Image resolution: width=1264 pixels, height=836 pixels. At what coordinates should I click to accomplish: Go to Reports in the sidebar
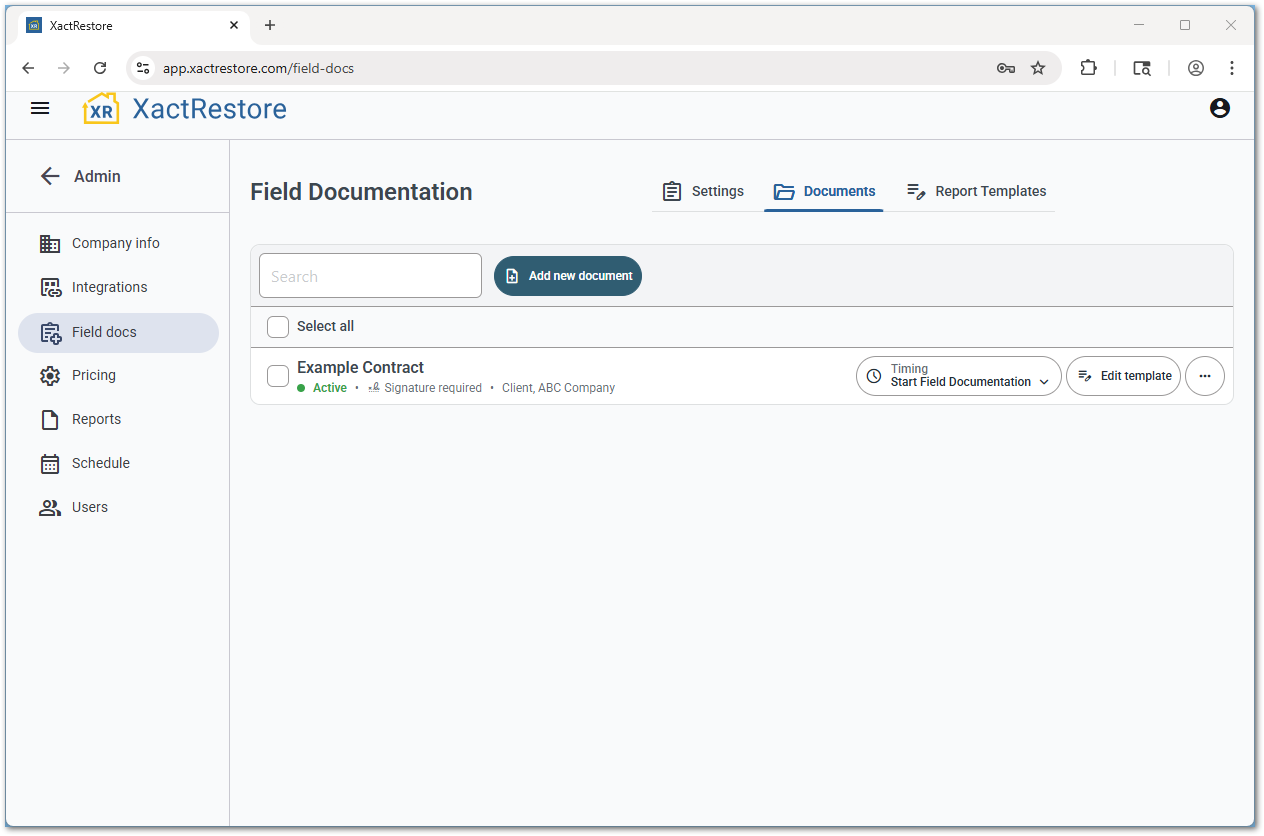tap(94, 419)
